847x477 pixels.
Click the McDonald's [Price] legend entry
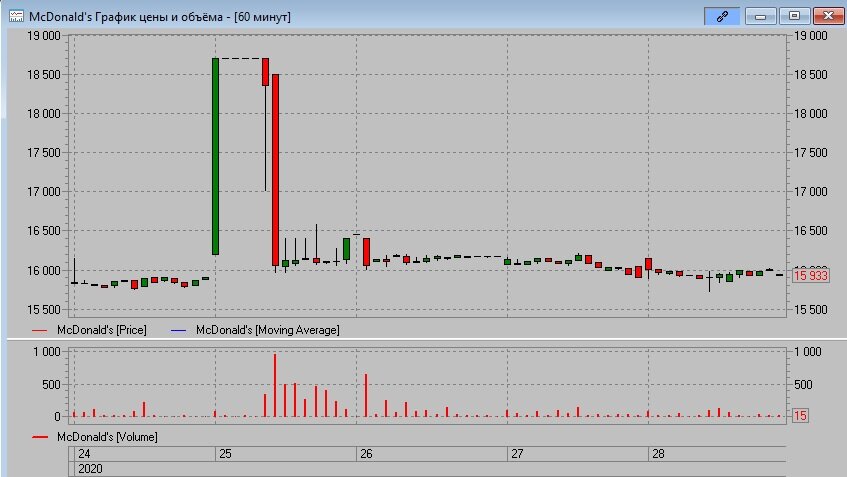[102, 330]
